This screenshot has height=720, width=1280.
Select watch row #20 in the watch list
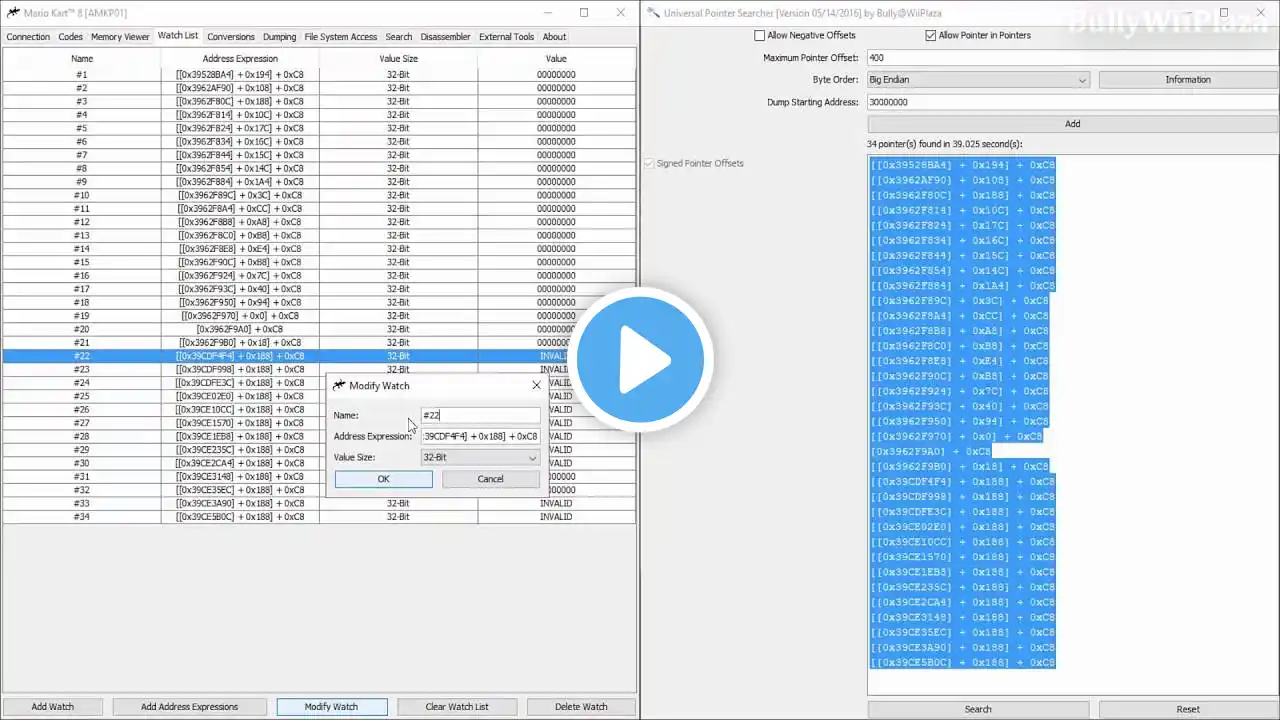point(319,329)
